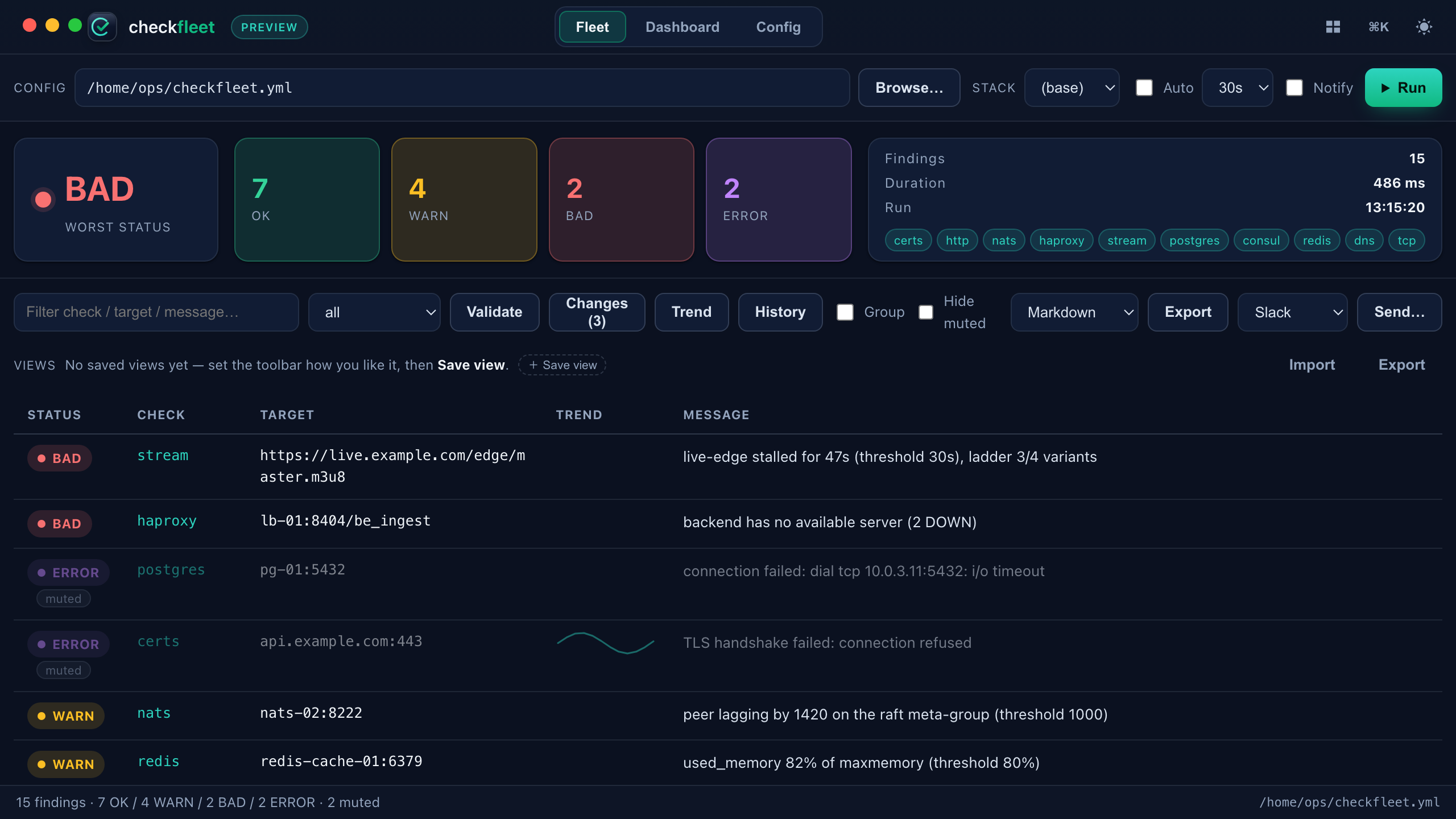This screenshot has height=819, width=1456.
Task: Select the 4 WARN summary card
Action: (464, 200)
